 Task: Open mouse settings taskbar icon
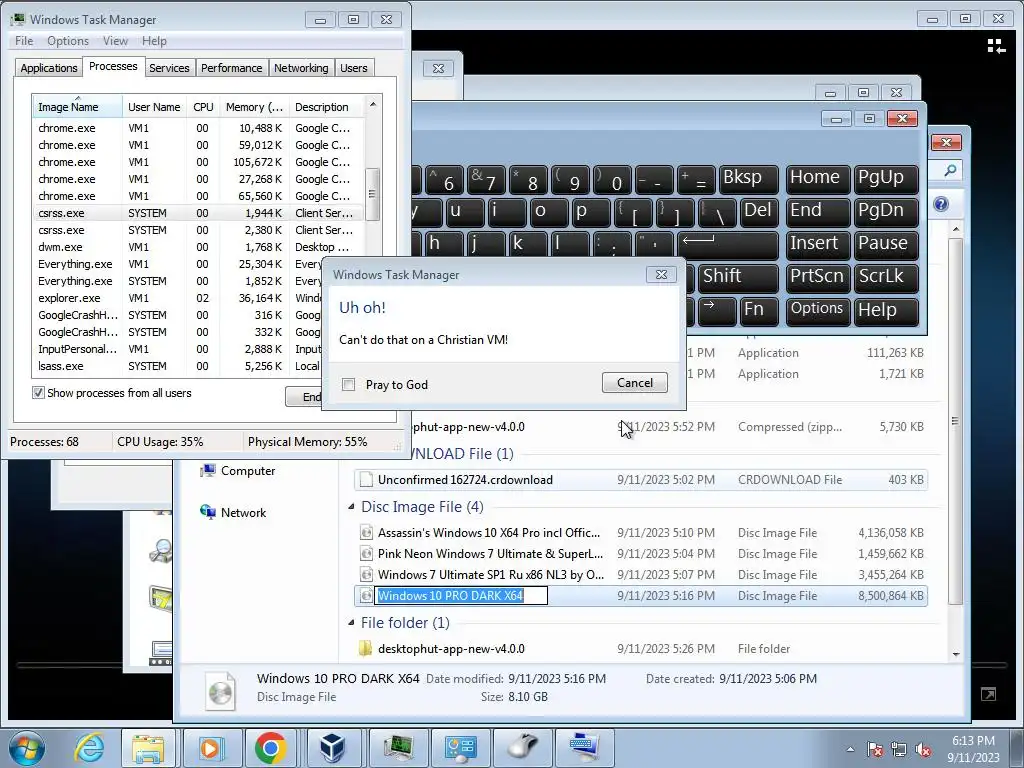[522, 747]
